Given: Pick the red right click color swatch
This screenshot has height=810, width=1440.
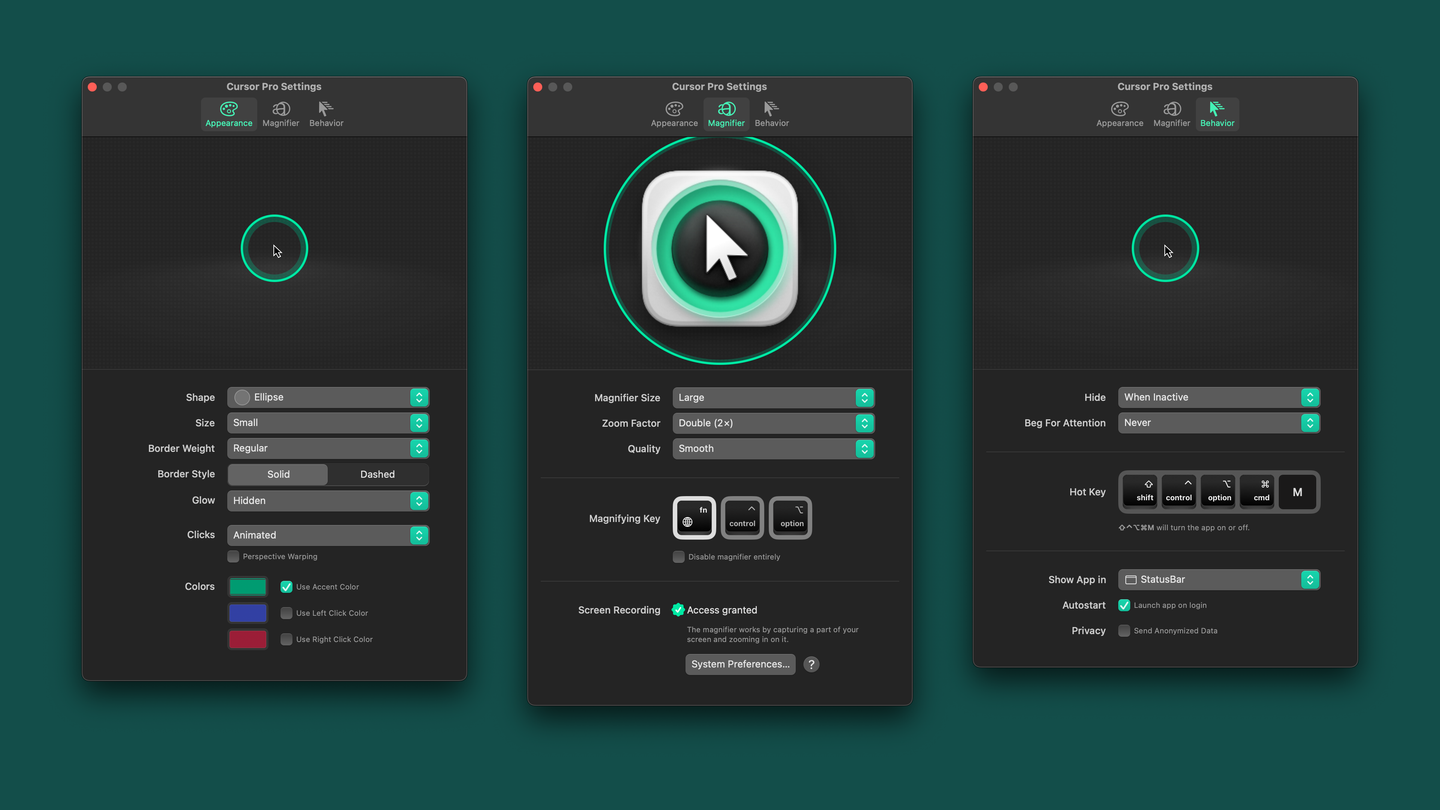Looking at the screenshot, I should 247,639.
